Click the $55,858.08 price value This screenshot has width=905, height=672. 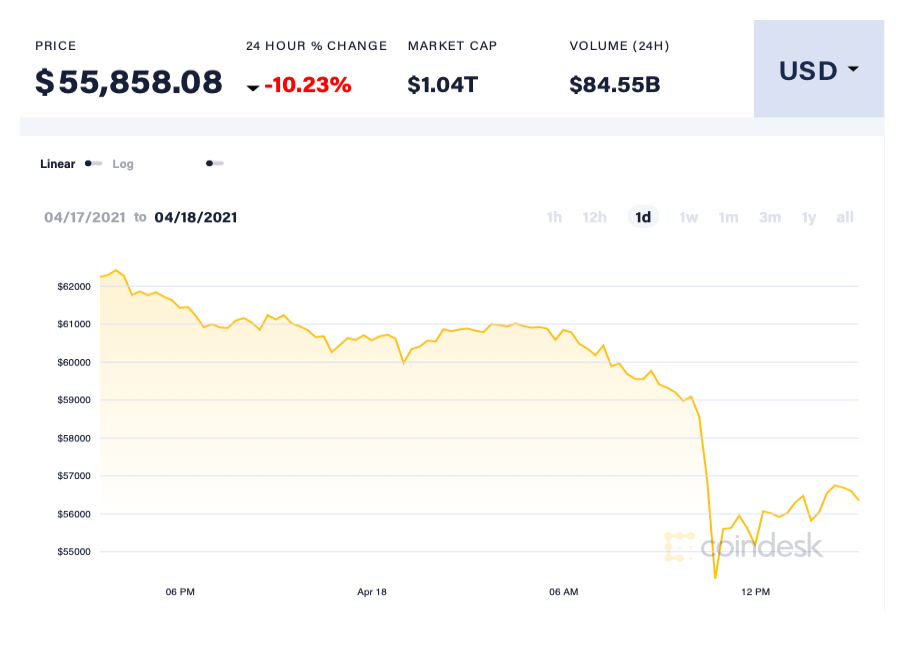(128, 82)
